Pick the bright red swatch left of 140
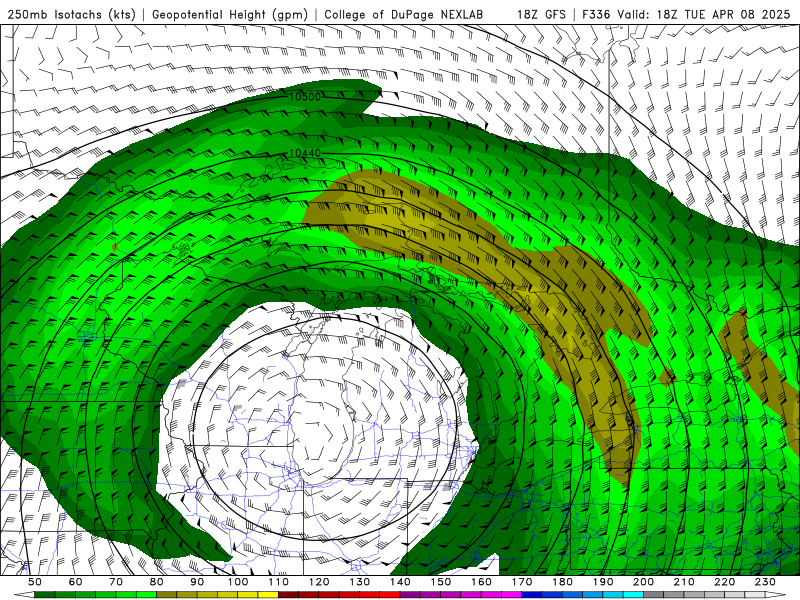Screen dimensions: 800x600 coord(390,595)
